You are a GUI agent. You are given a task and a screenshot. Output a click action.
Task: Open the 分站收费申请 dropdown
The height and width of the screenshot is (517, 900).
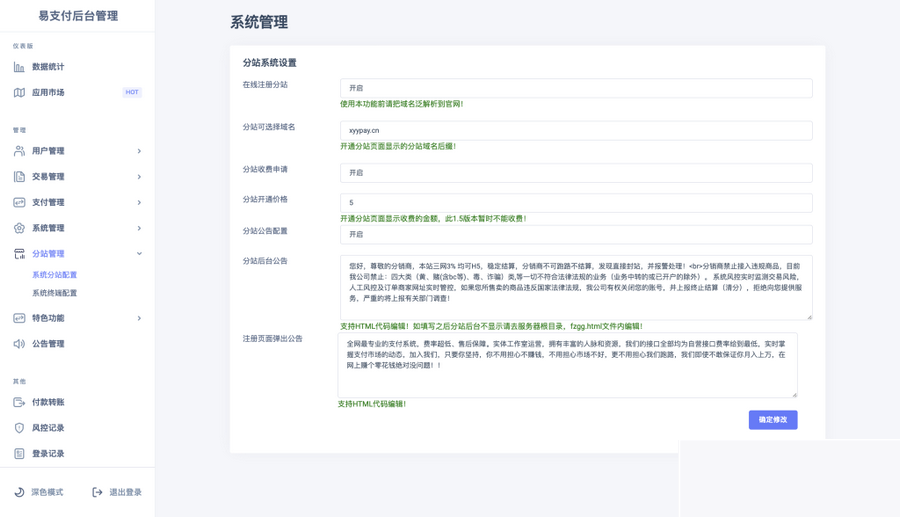coord(575,173)
